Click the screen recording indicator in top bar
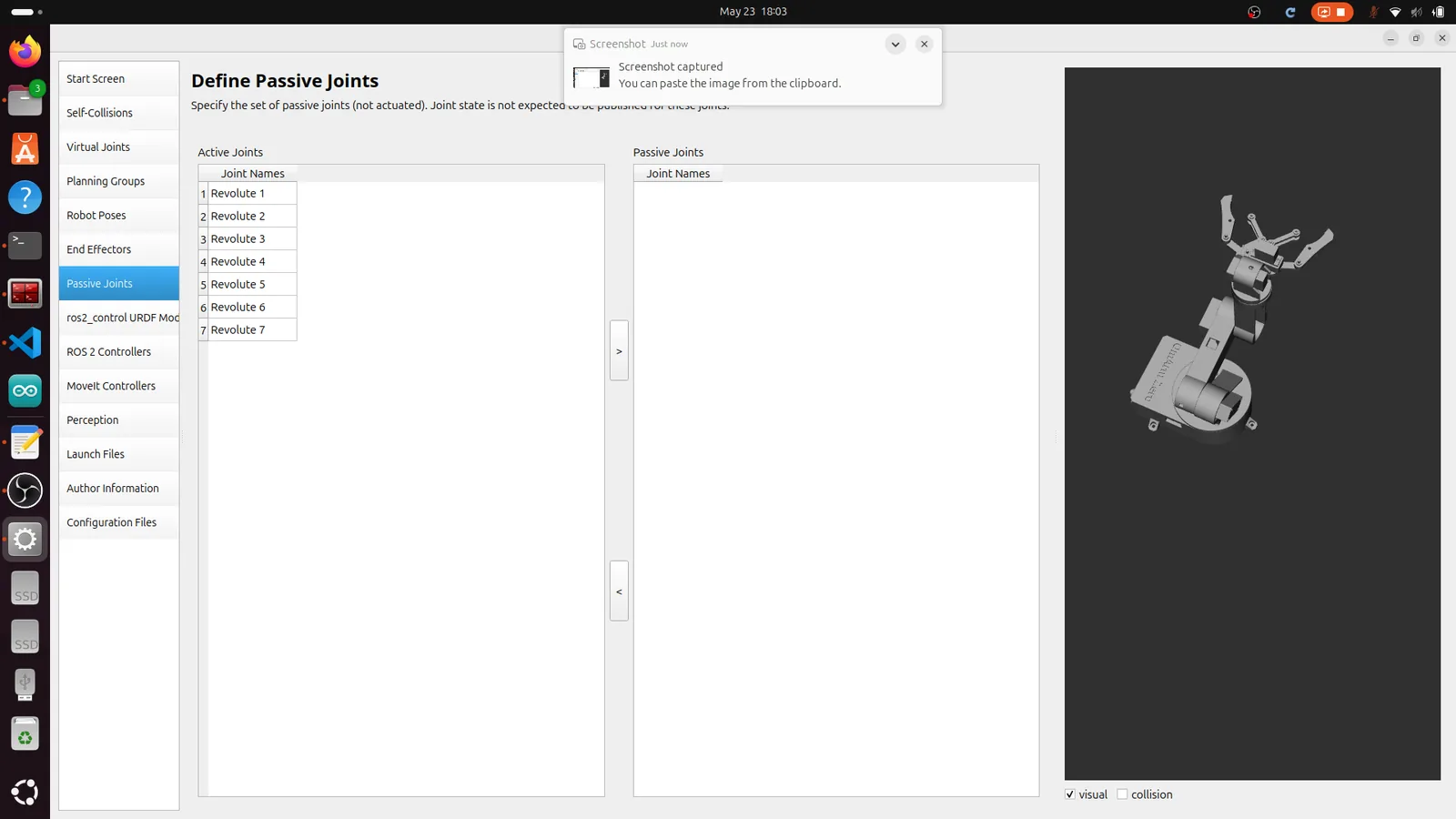 coord(1331,12)
